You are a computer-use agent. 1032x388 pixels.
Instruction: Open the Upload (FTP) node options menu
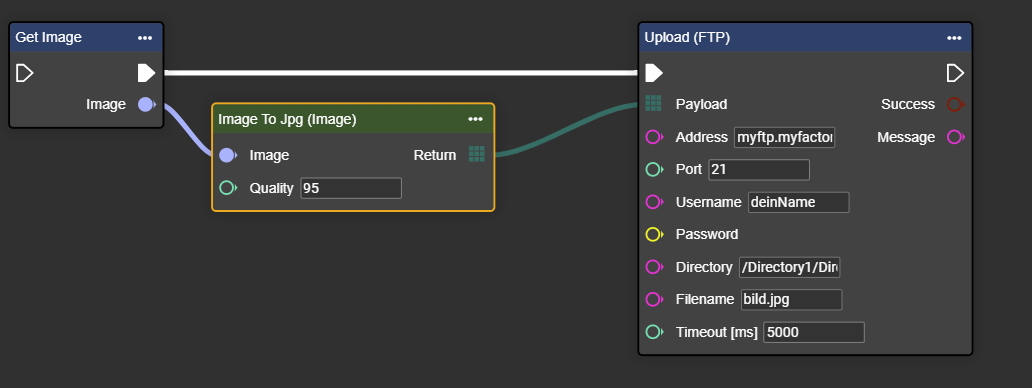point(954,38)
